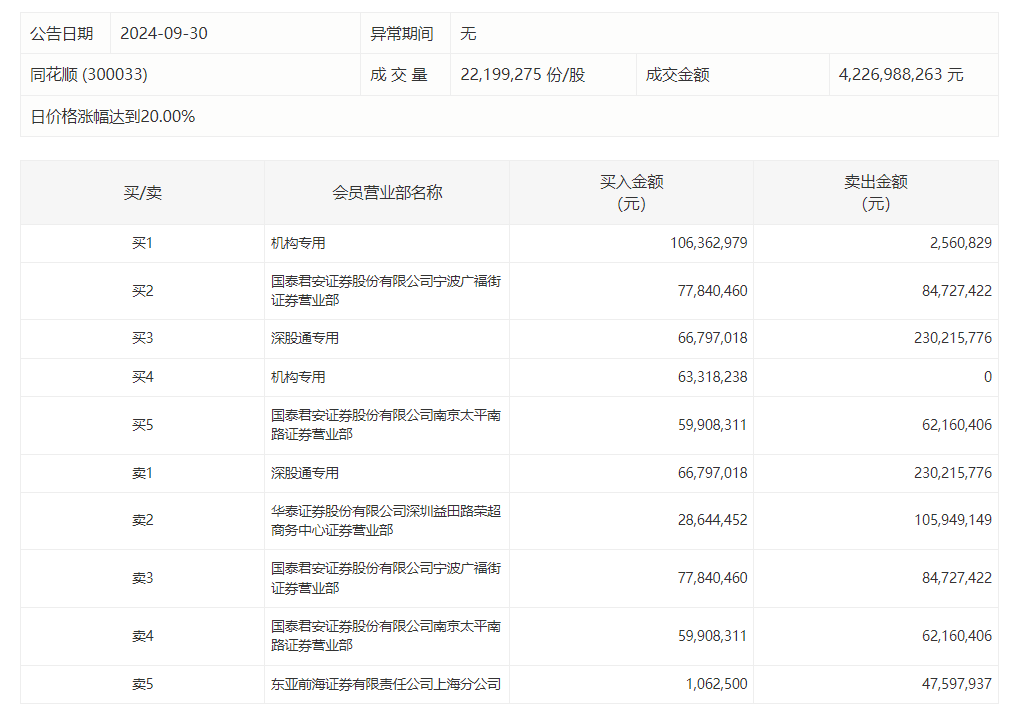Select 66,797,018 in the 买3 row

point(712,338)
